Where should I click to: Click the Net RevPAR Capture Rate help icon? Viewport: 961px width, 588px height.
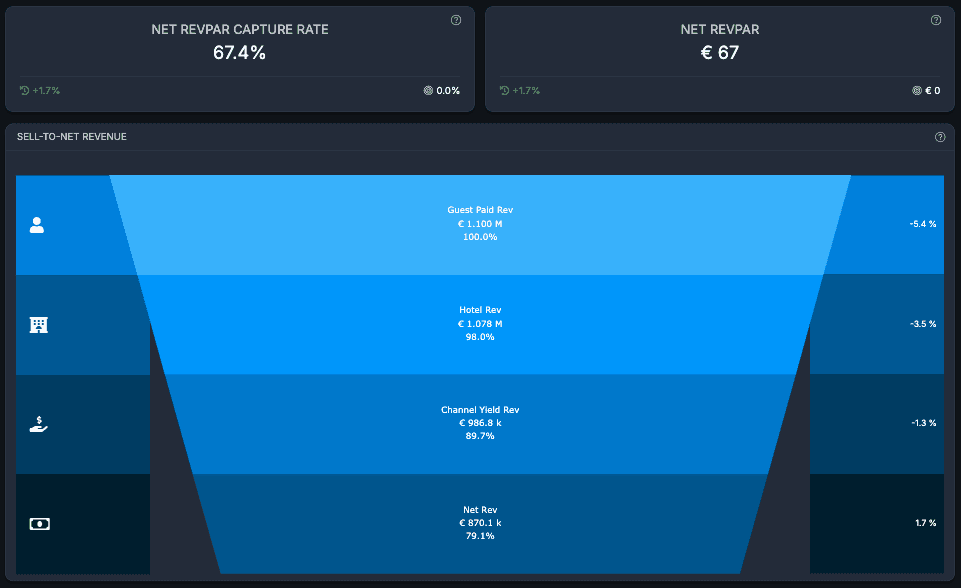coord(456,20)
